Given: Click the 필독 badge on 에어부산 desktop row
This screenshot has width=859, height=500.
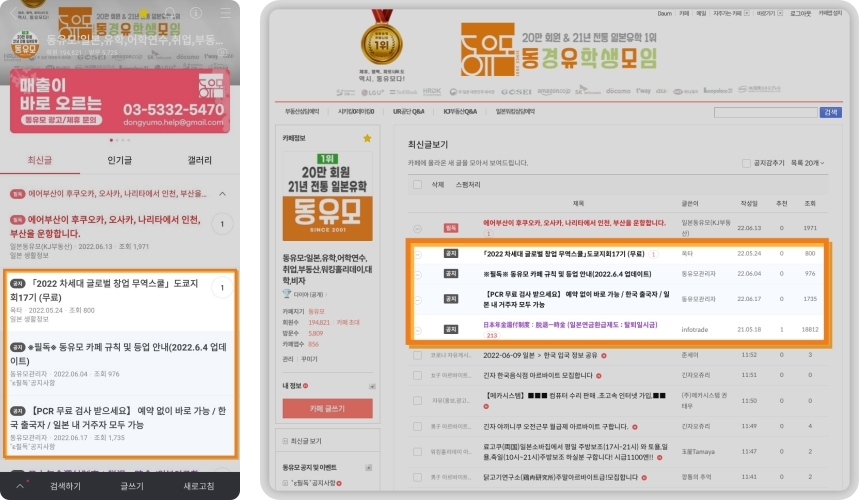Looking at the screenshot, I should pos(451,228).
